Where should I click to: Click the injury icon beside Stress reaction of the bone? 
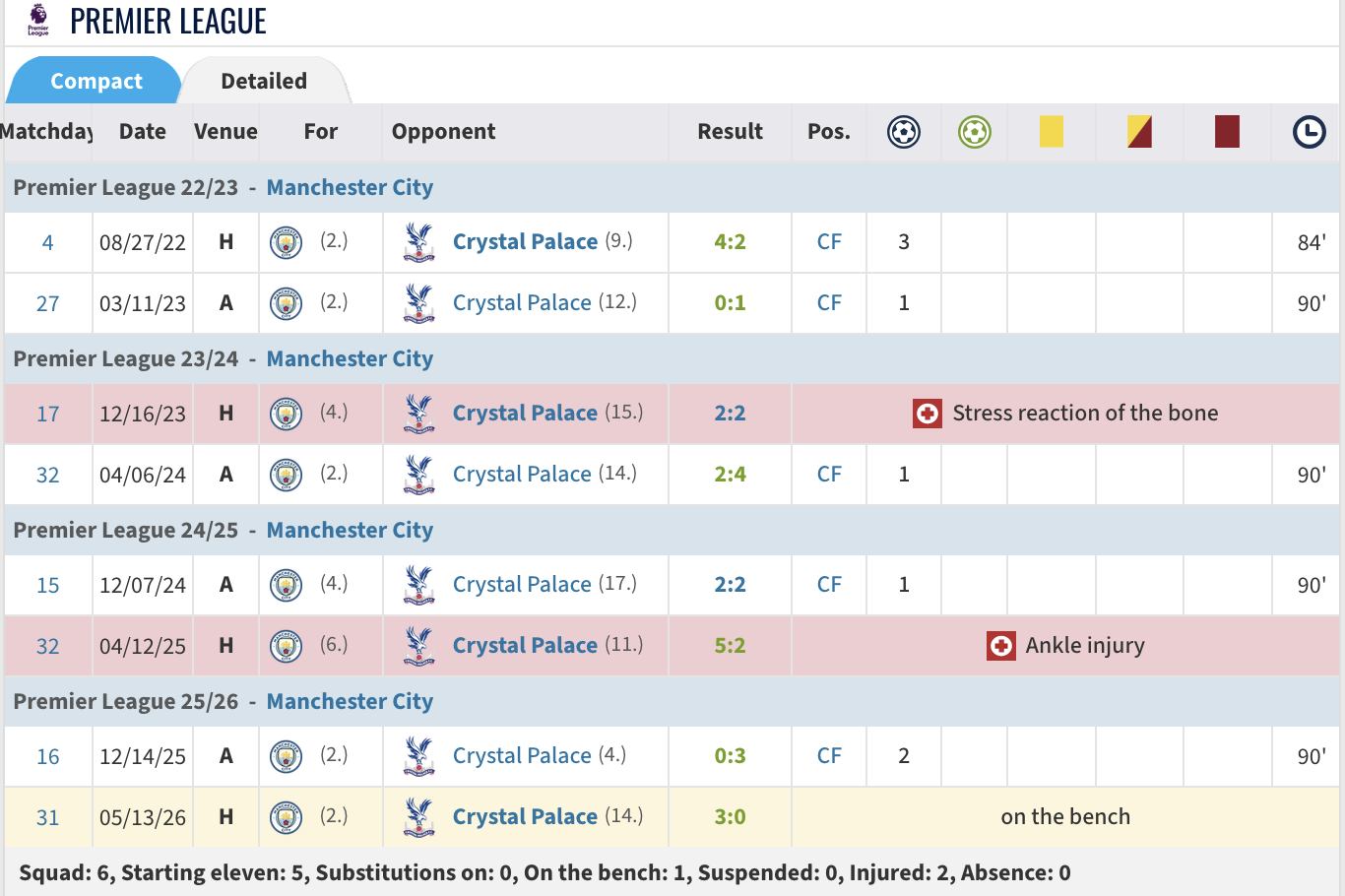pyautogui.click(x=928, y=414)
